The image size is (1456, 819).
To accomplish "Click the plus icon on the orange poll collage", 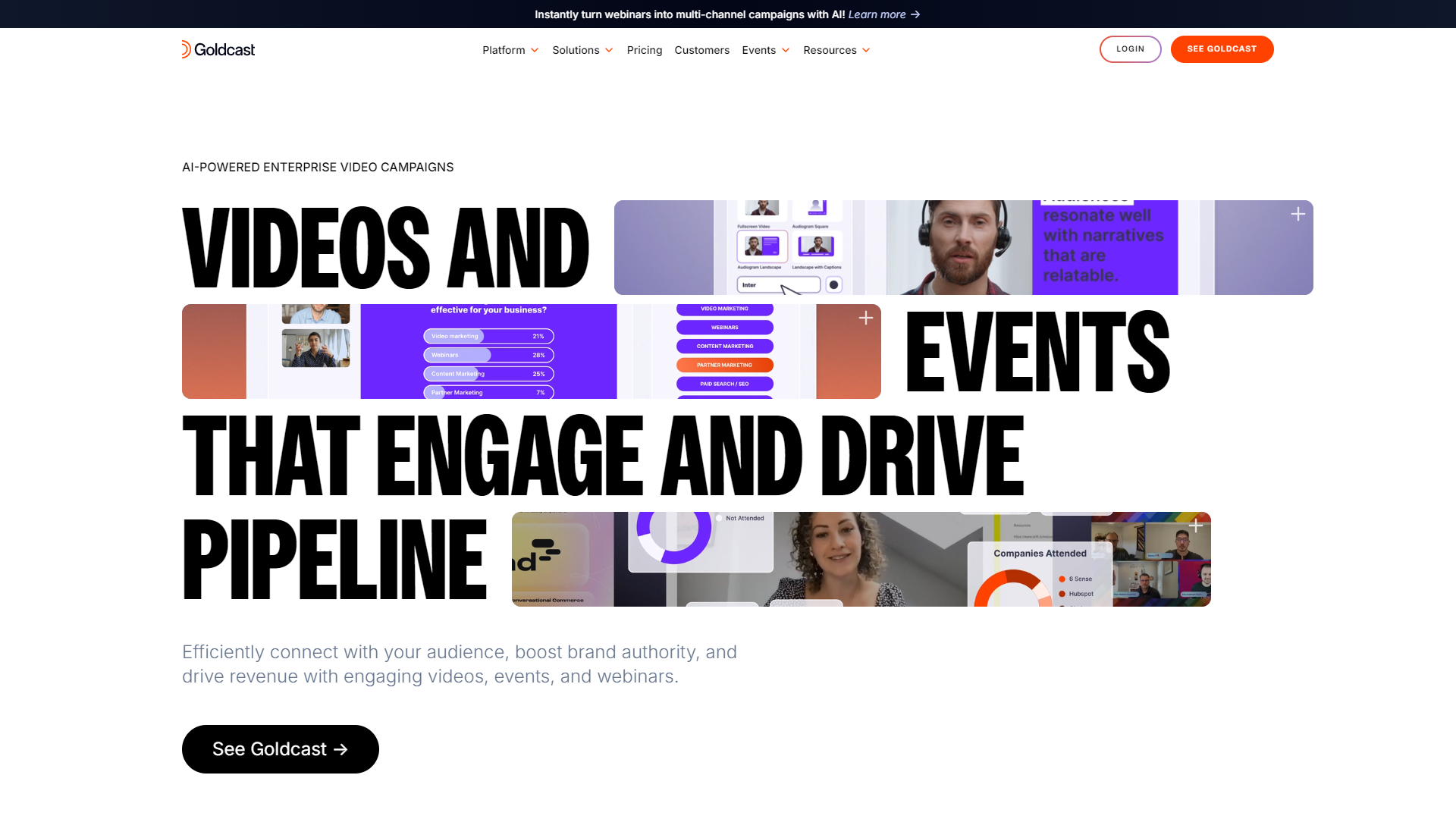I will tap(865, 318).
